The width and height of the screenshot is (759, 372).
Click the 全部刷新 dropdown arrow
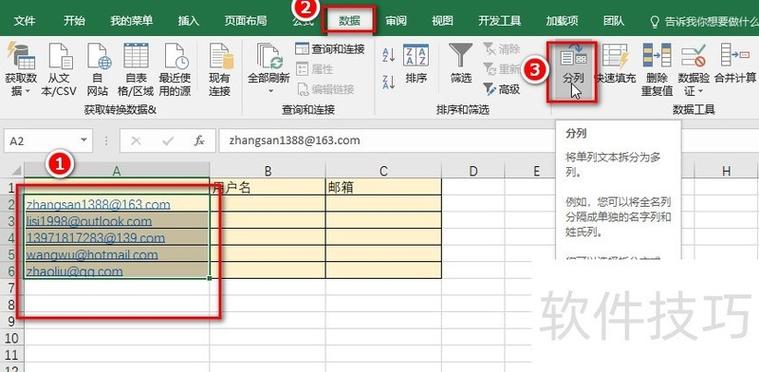pyautogui.click(x=271, y=91)
